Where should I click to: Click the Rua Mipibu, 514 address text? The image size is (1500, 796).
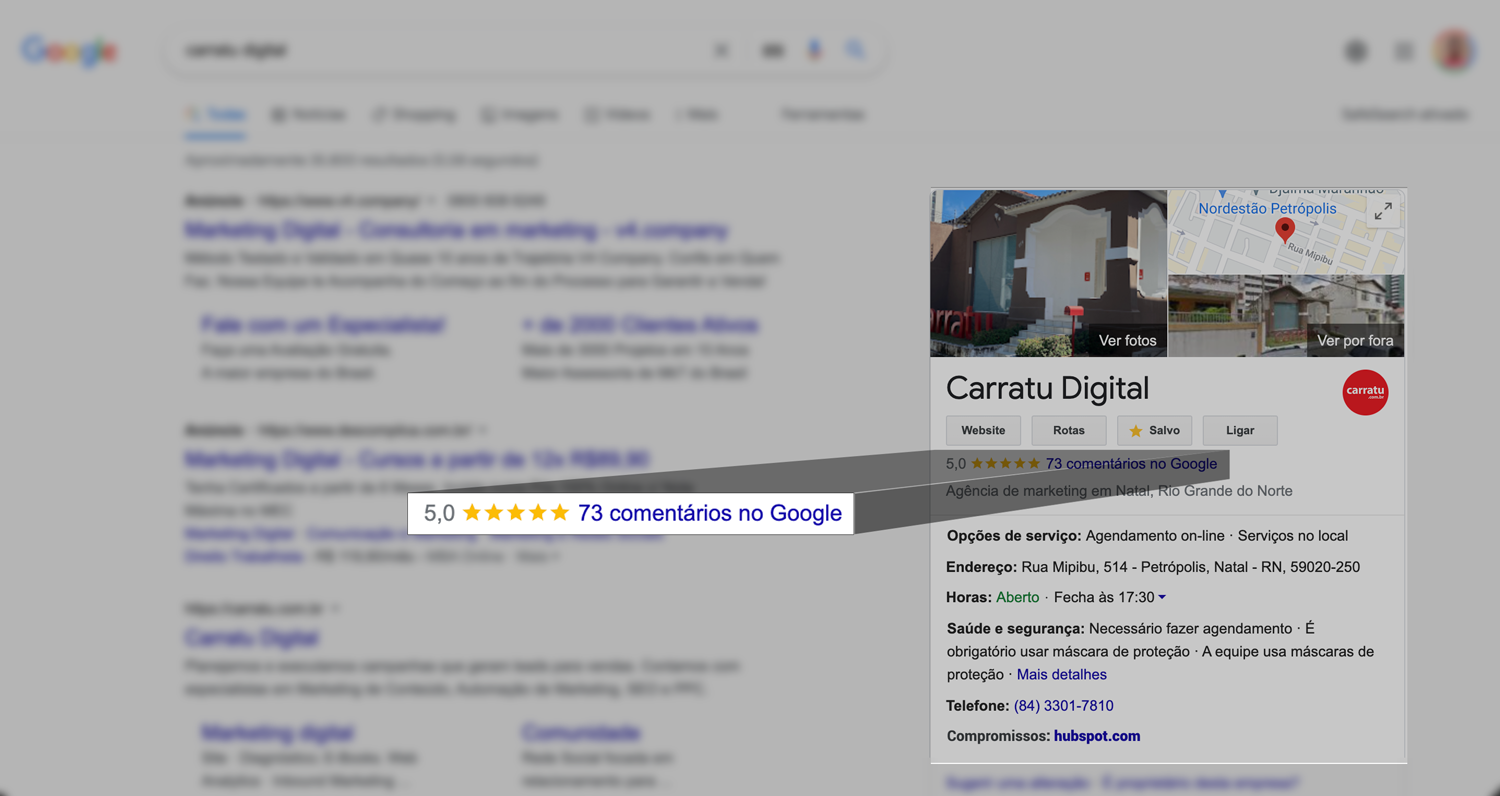pyautogui.click(x=1190, y=567)
